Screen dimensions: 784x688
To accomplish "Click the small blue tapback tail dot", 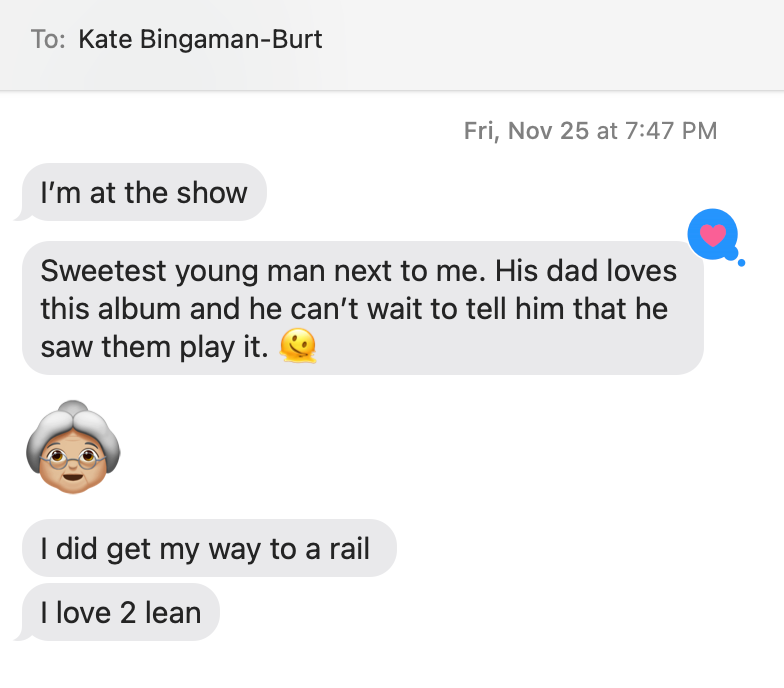I will (742, 263).
